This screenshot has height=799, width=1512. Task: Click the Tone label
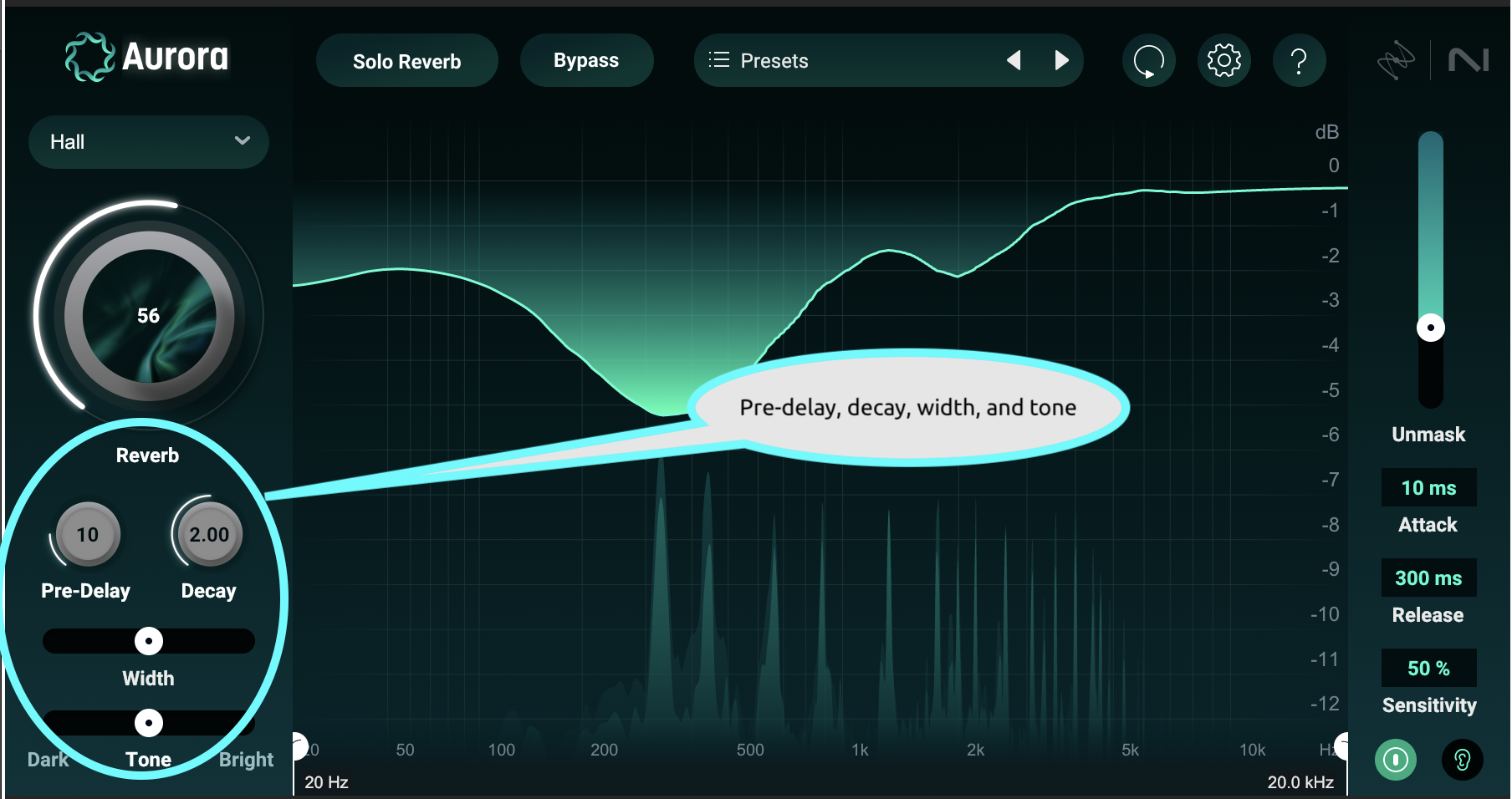point(148,760)
